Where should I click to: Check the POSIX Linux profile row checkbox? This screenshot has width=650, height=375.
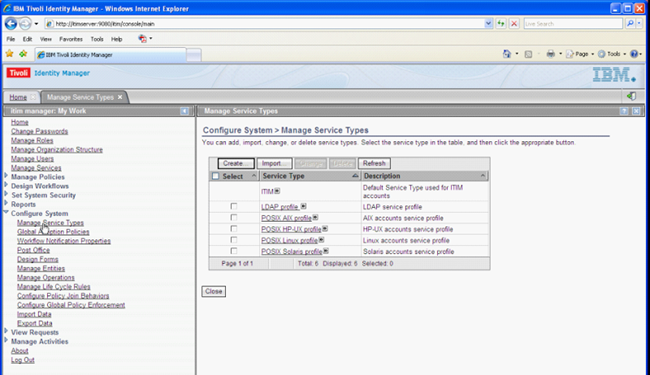click(234, 240)
